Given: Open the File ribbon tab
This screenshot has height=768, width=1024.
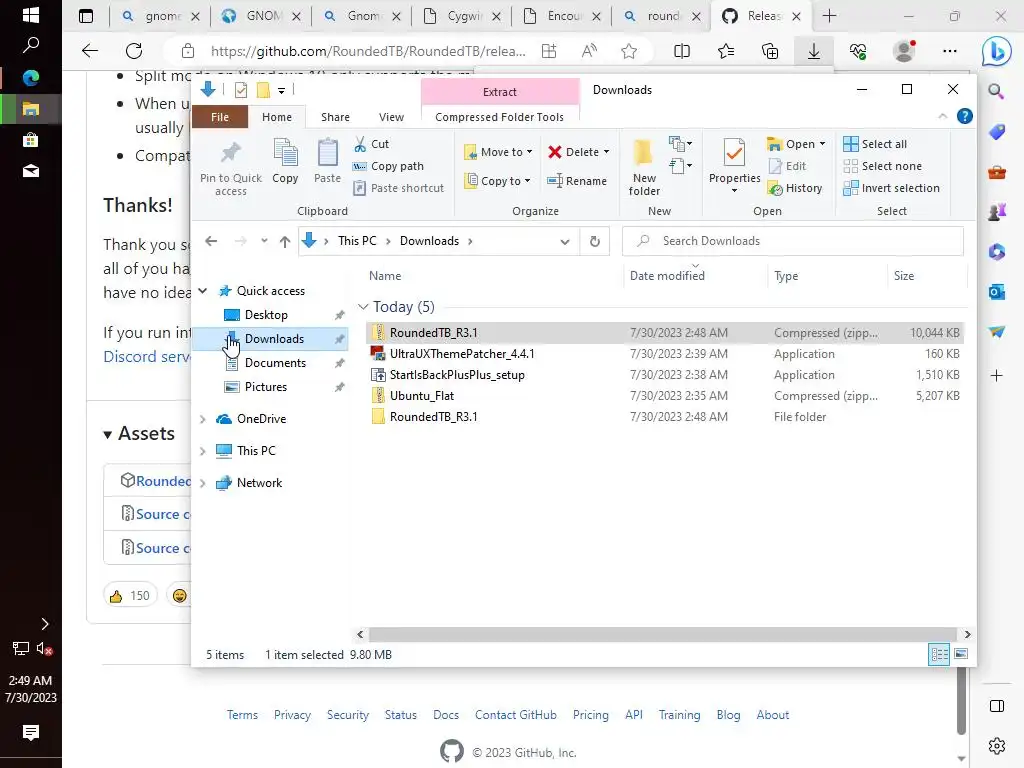Looking at the screenshot, I should (220, 117).
